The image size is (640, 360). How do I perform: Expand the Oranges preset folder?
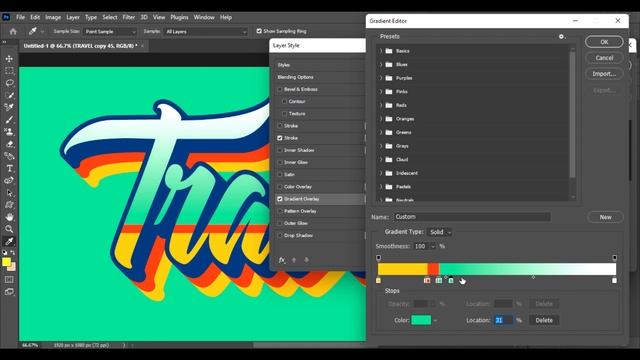381,119
